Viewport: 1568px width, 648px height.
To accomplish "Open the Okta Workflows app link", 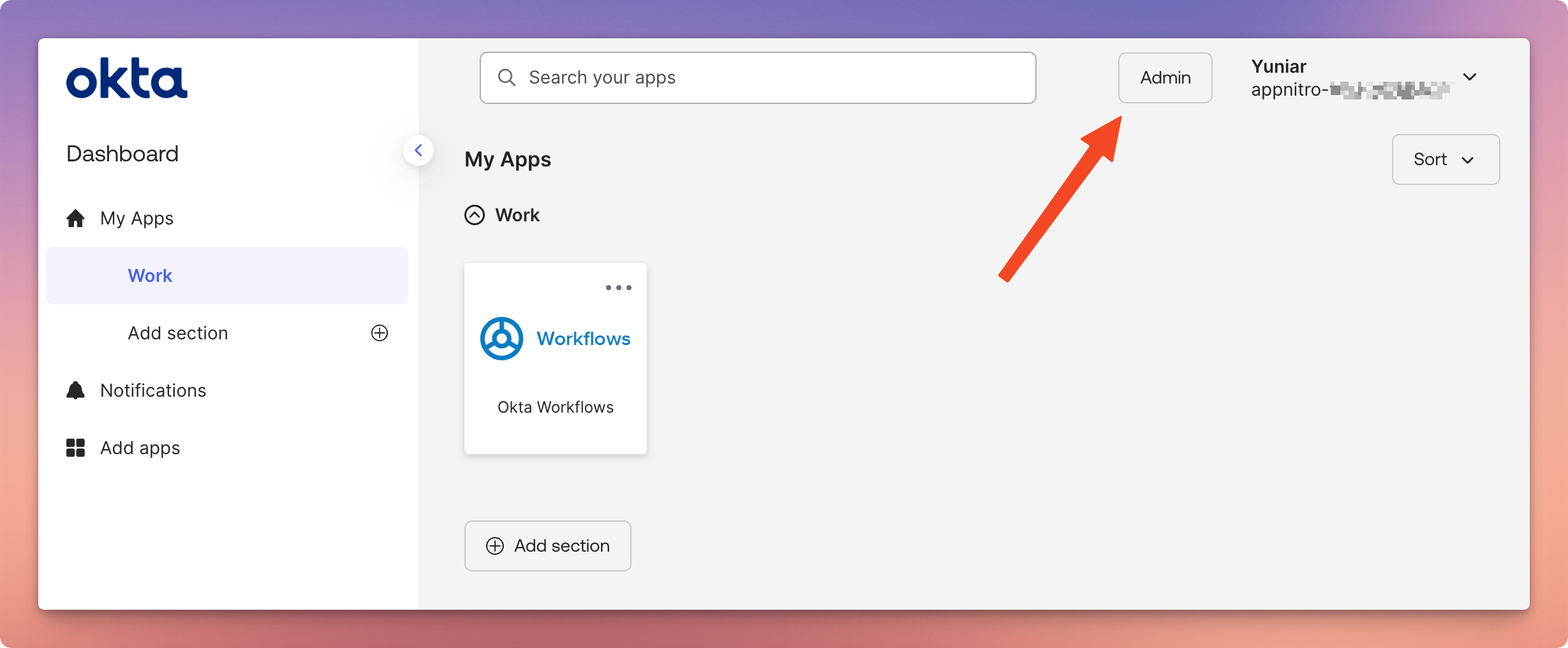I will pos(556,407).
